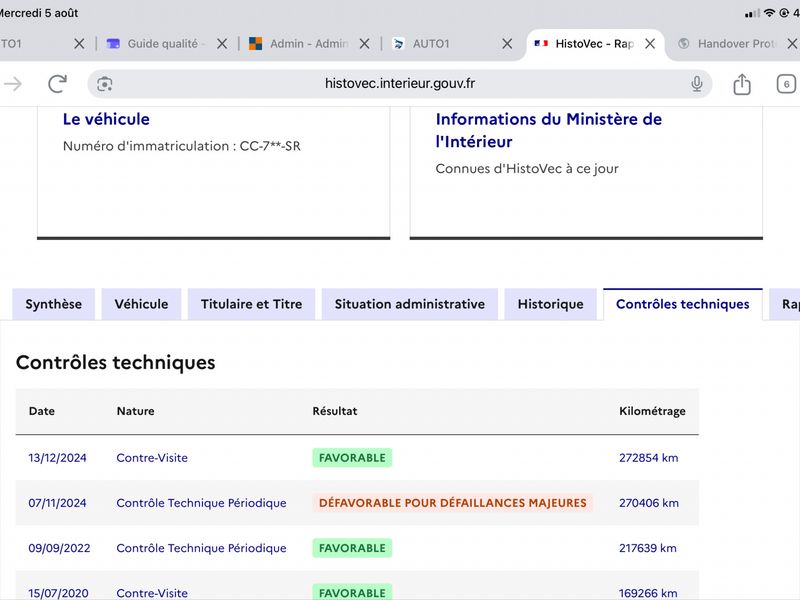800x600 pixels.
Task: Click Contre-Visite in the 13/12/2024 row
Action: (152, 458)
